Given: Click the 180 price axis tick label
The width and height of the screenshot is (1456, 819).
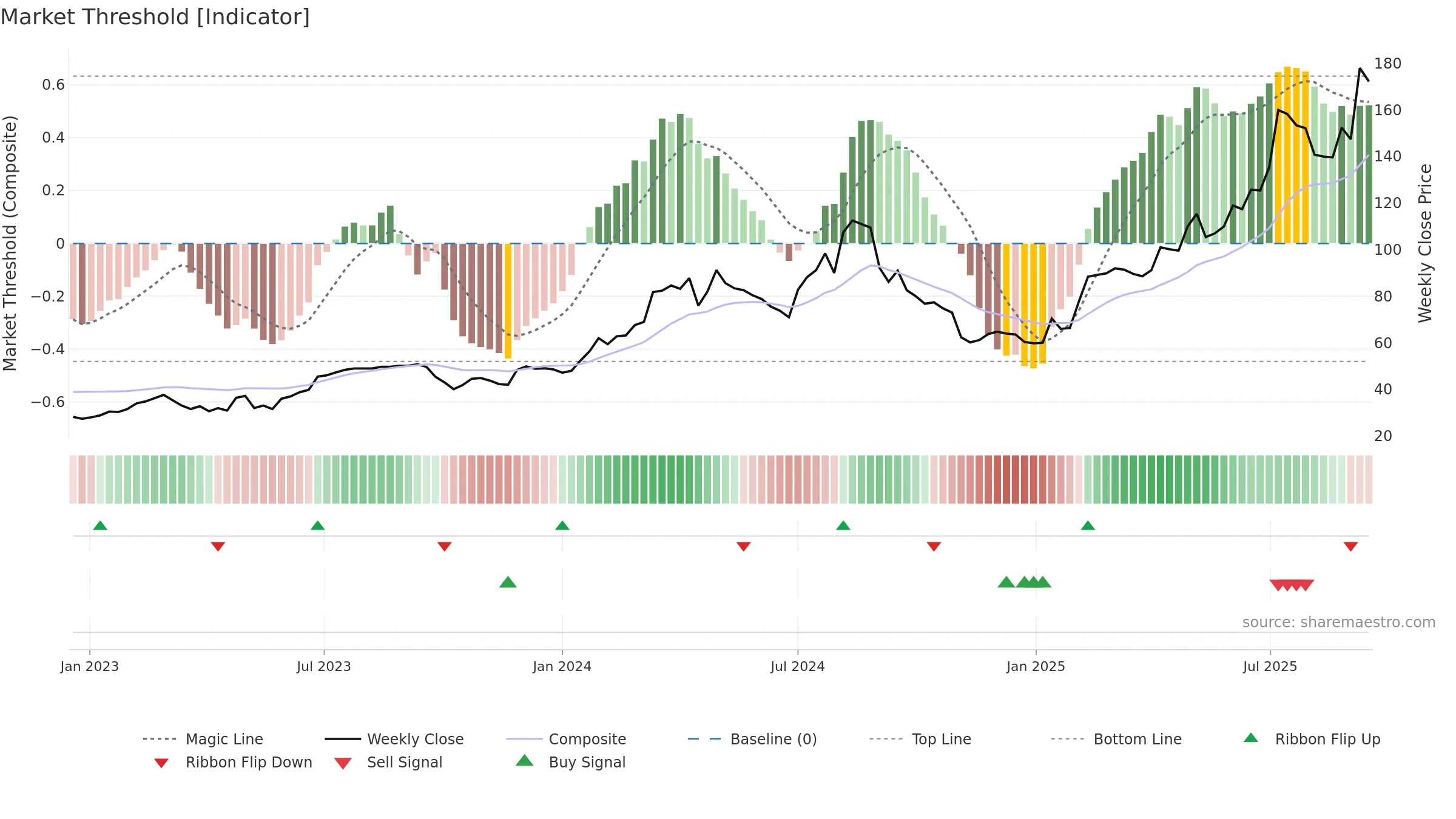Looking at the screenshot, I should (1387, 64).
